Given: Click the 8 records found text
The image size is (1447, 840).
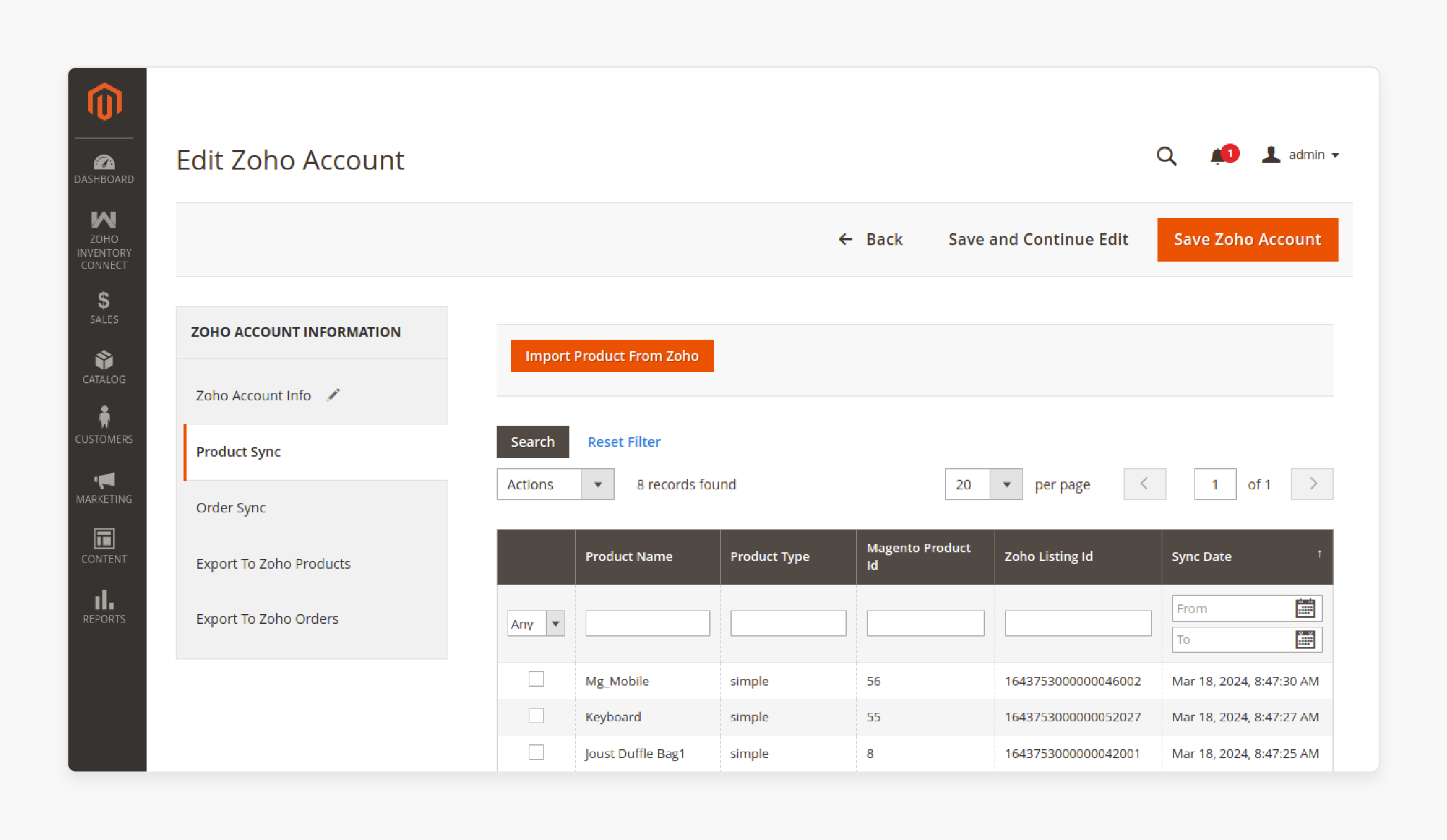Looking at the screenshot, I should (686, 484).
